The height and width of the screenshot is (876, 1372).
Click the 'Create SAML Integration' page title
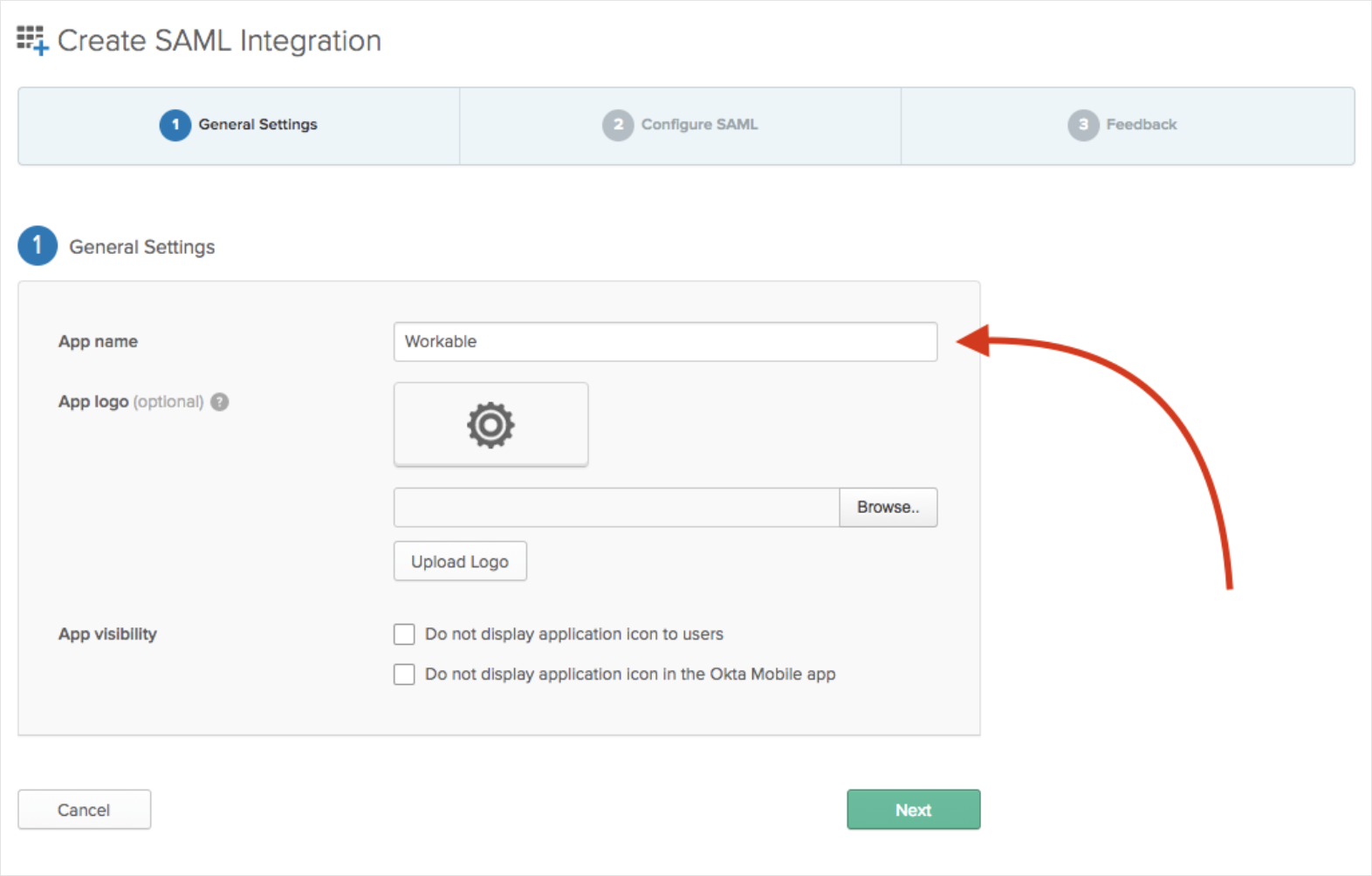click(x=219, y=41)
